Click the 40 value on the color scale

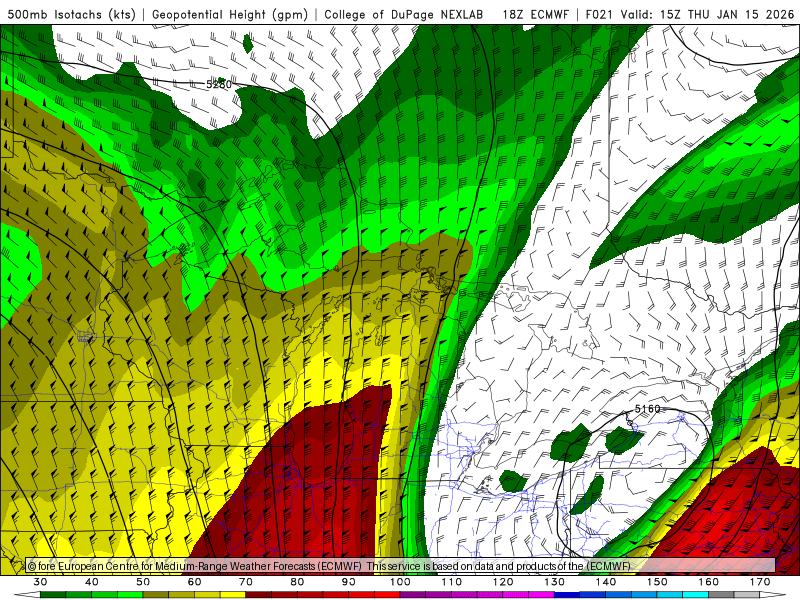pyautogui.click(x=91, y=582)
